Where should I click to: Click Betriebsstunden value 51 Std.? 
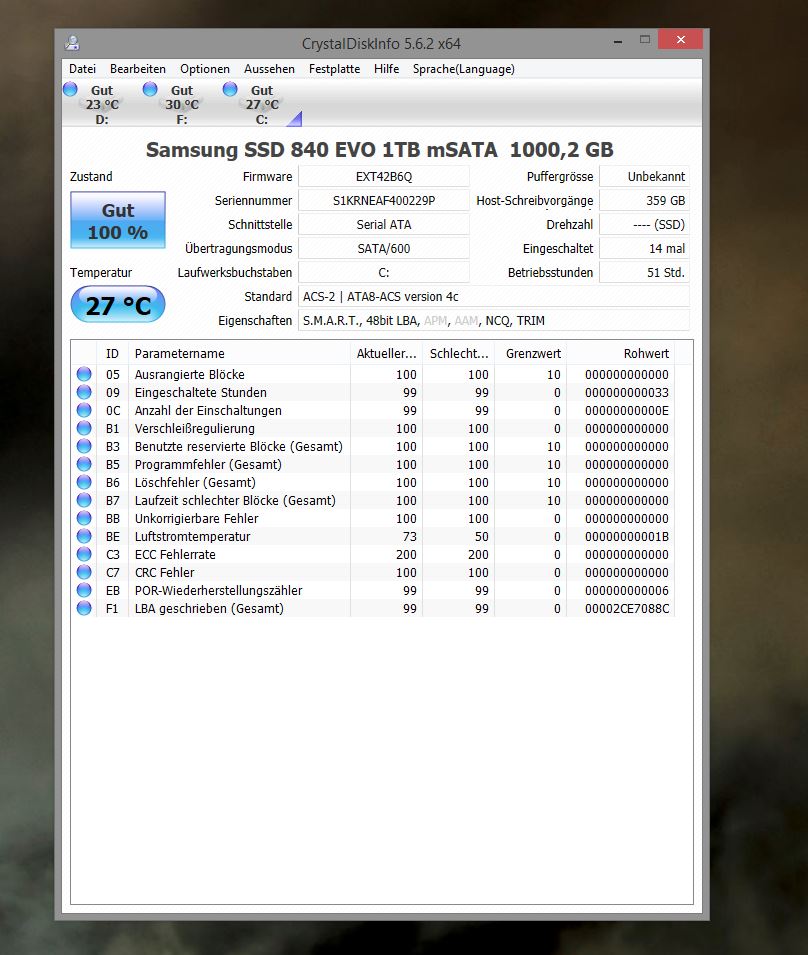pyautogui.click(x=644, y=272)
